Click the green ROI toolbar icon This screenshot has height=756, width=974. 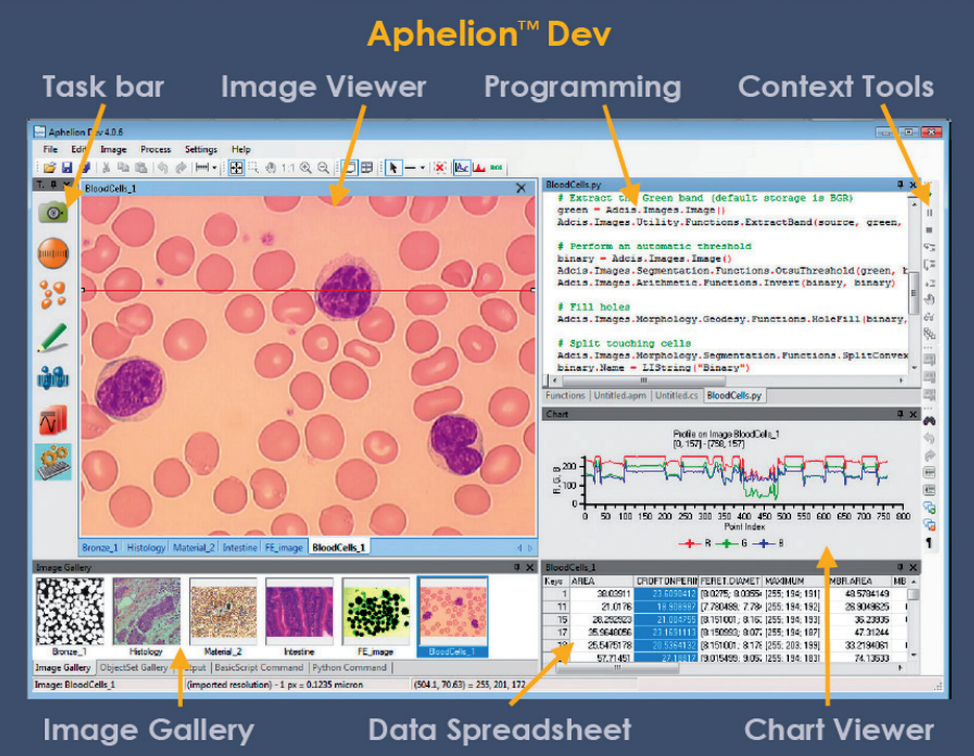tap(496, 168)
